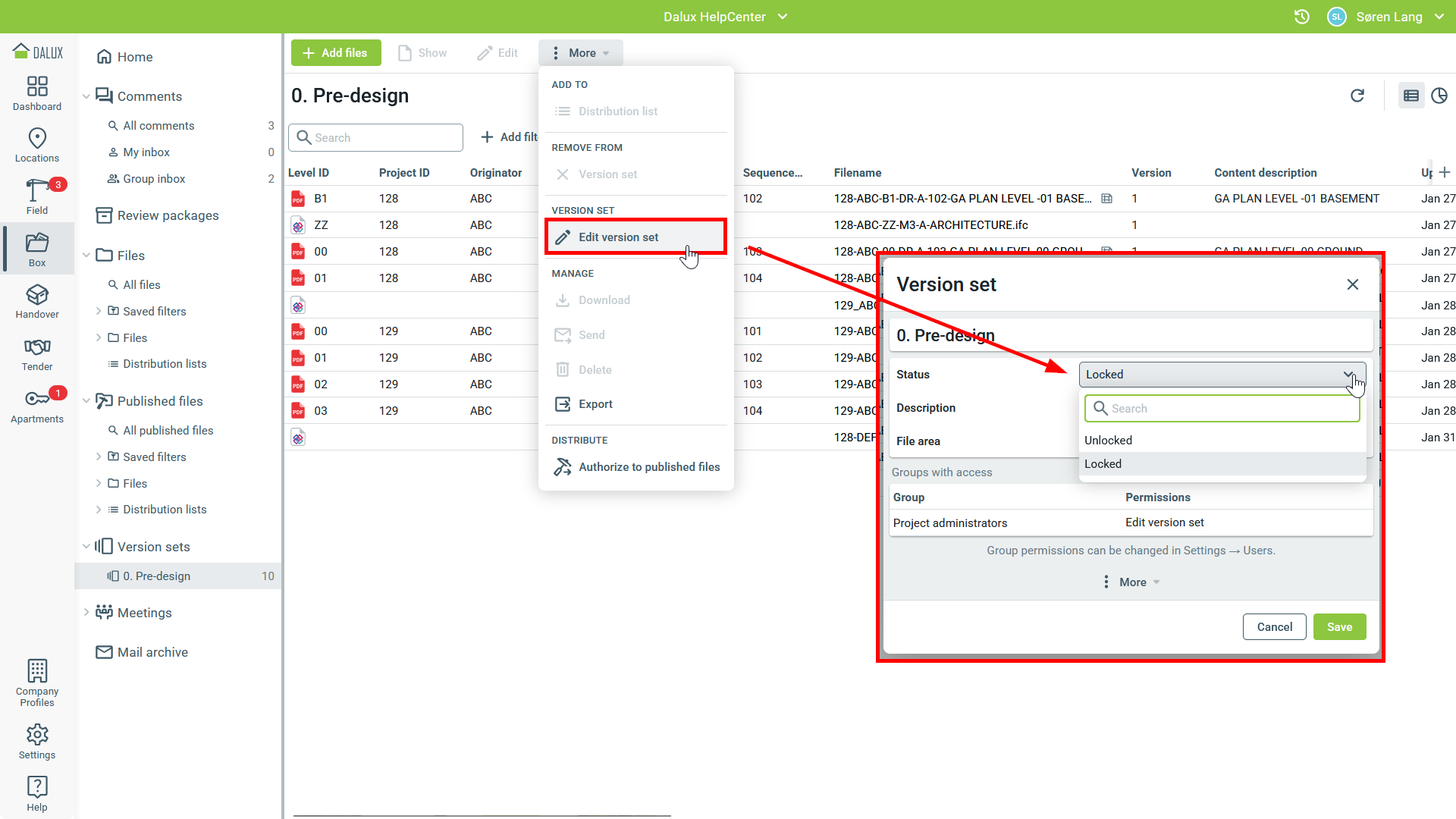Click the status dropdown Search field

[x=1222, y=409]
